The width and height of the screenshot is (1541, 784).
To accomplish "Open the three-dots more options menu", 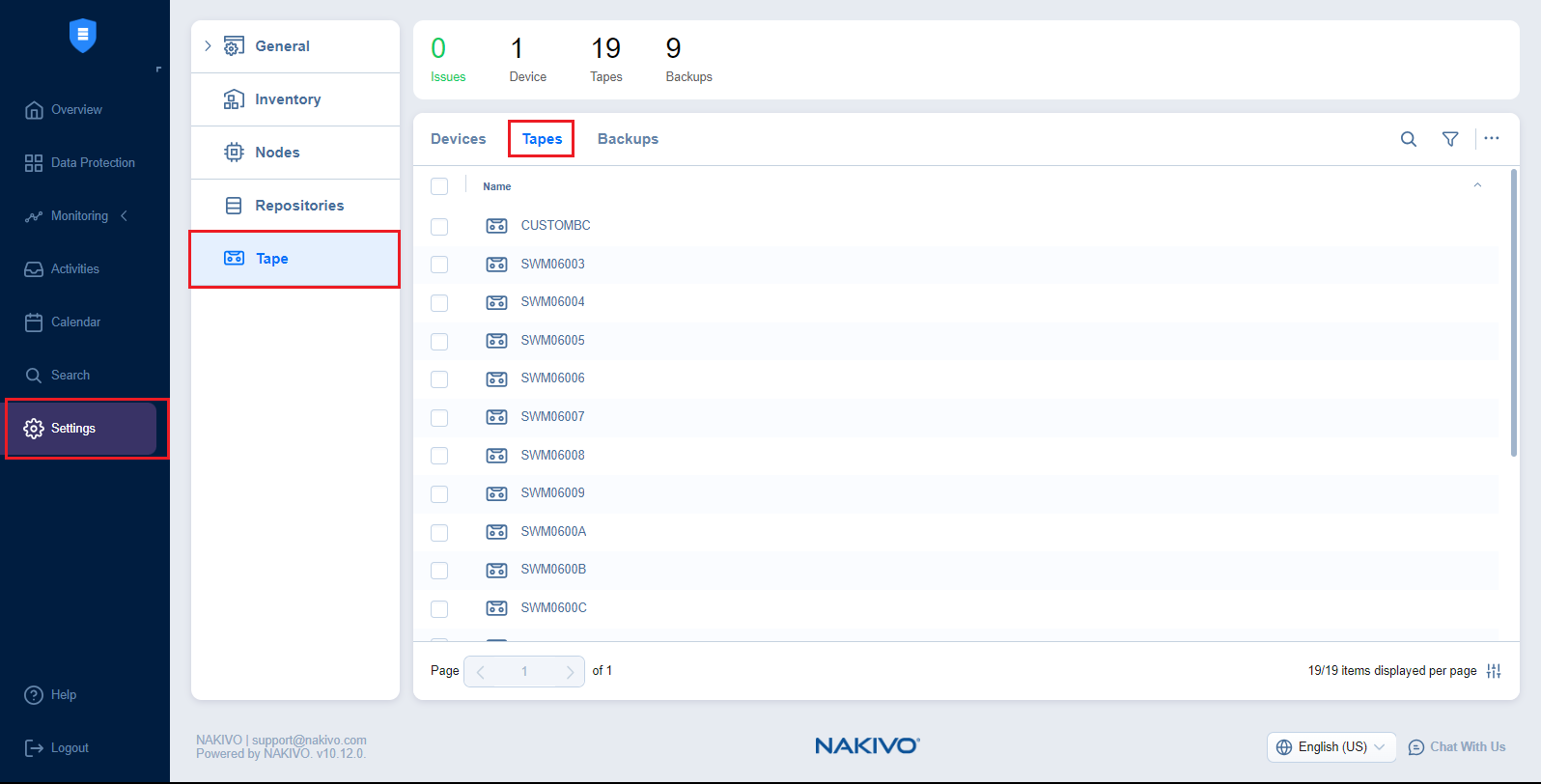I will [1492, 138].
